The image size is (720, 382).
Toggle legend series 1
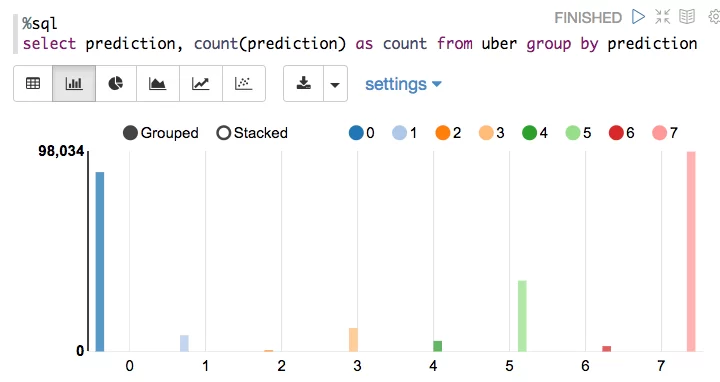pyautogui.click(x=405, y=133)
